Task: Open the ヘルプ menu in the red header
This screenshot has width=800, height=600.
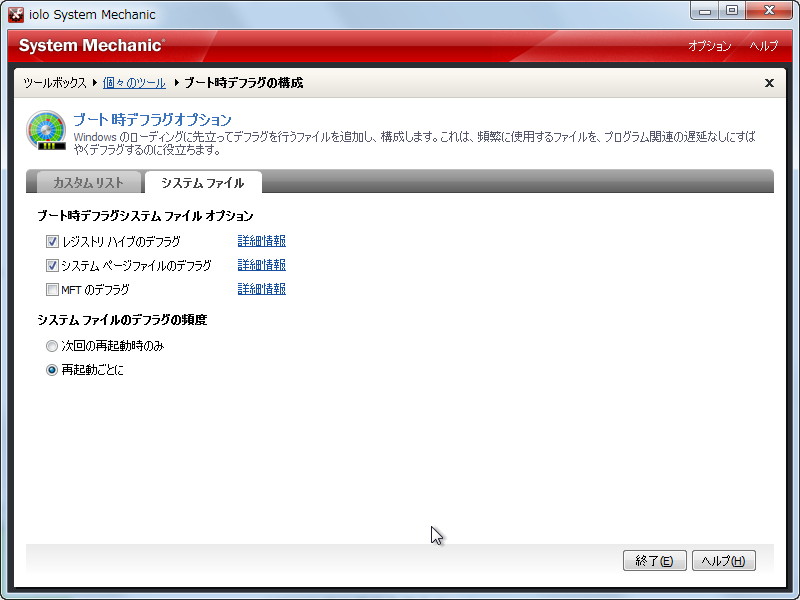Action: click(764, 46)
